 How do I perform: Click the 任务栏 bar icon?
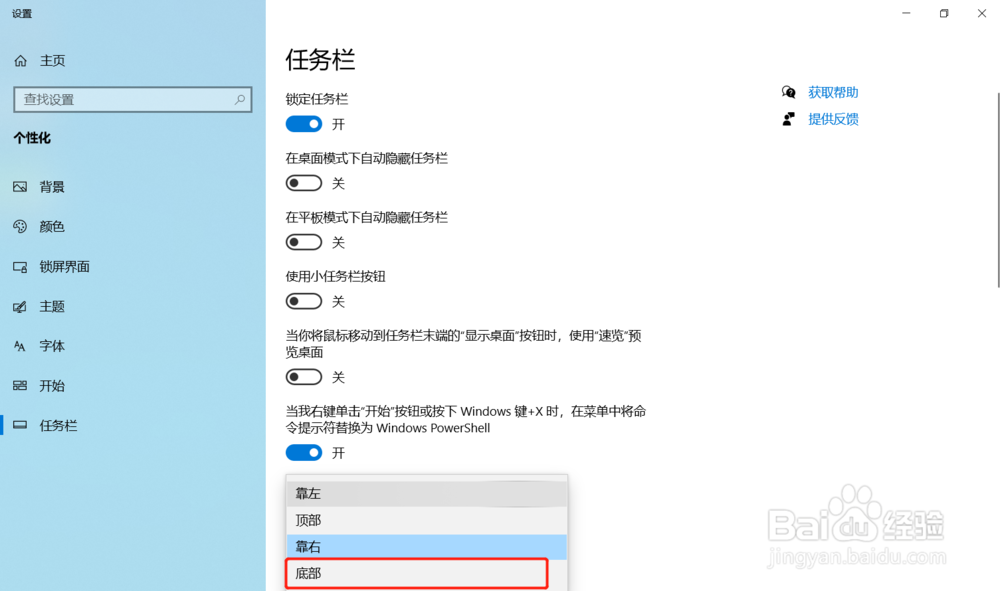[x=20, y=425]
